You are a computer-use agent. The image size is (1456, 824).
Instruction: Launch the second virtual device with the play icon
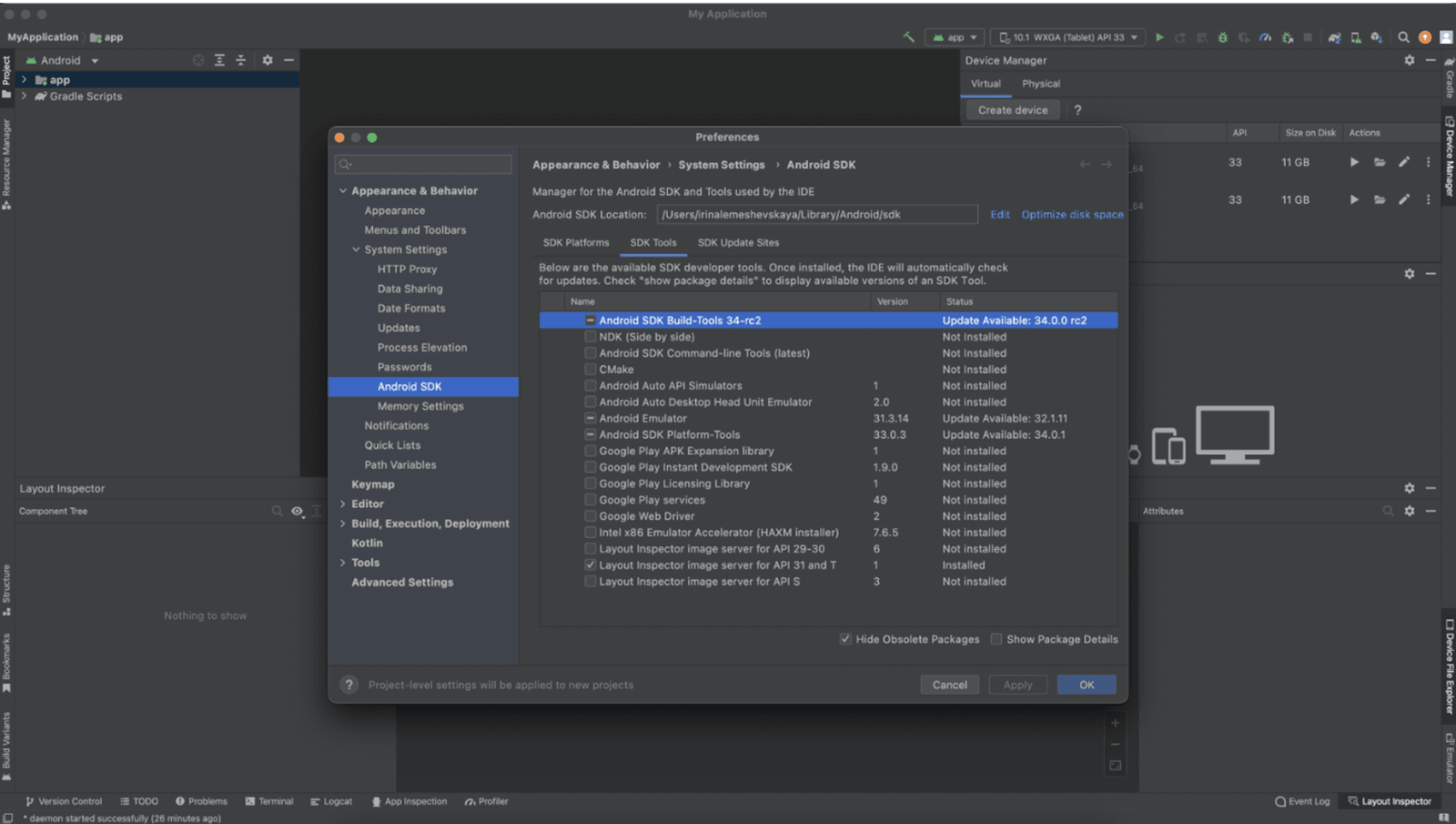pos(1354,199)
